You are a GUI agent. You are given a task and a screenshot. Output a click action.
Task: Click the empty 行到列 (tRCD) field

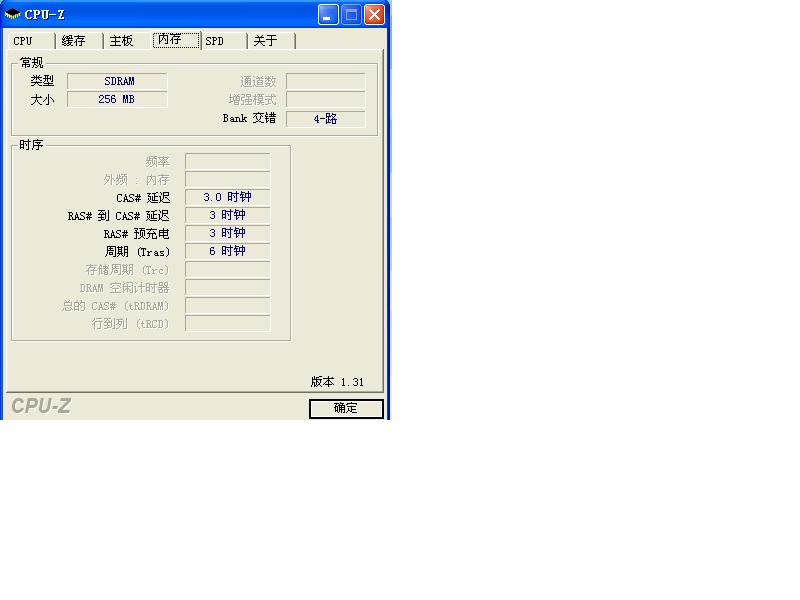click(x=228, y=323)
